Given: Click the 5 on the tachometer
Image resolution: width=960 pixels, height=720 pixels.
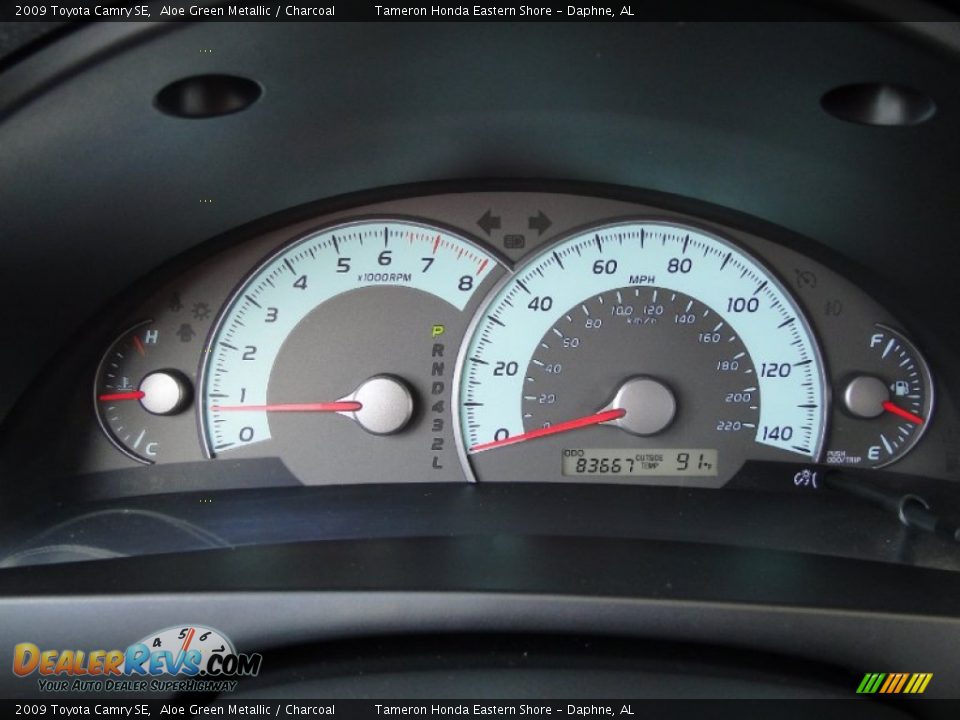Looking at the screenshot, I should (343, 265).
